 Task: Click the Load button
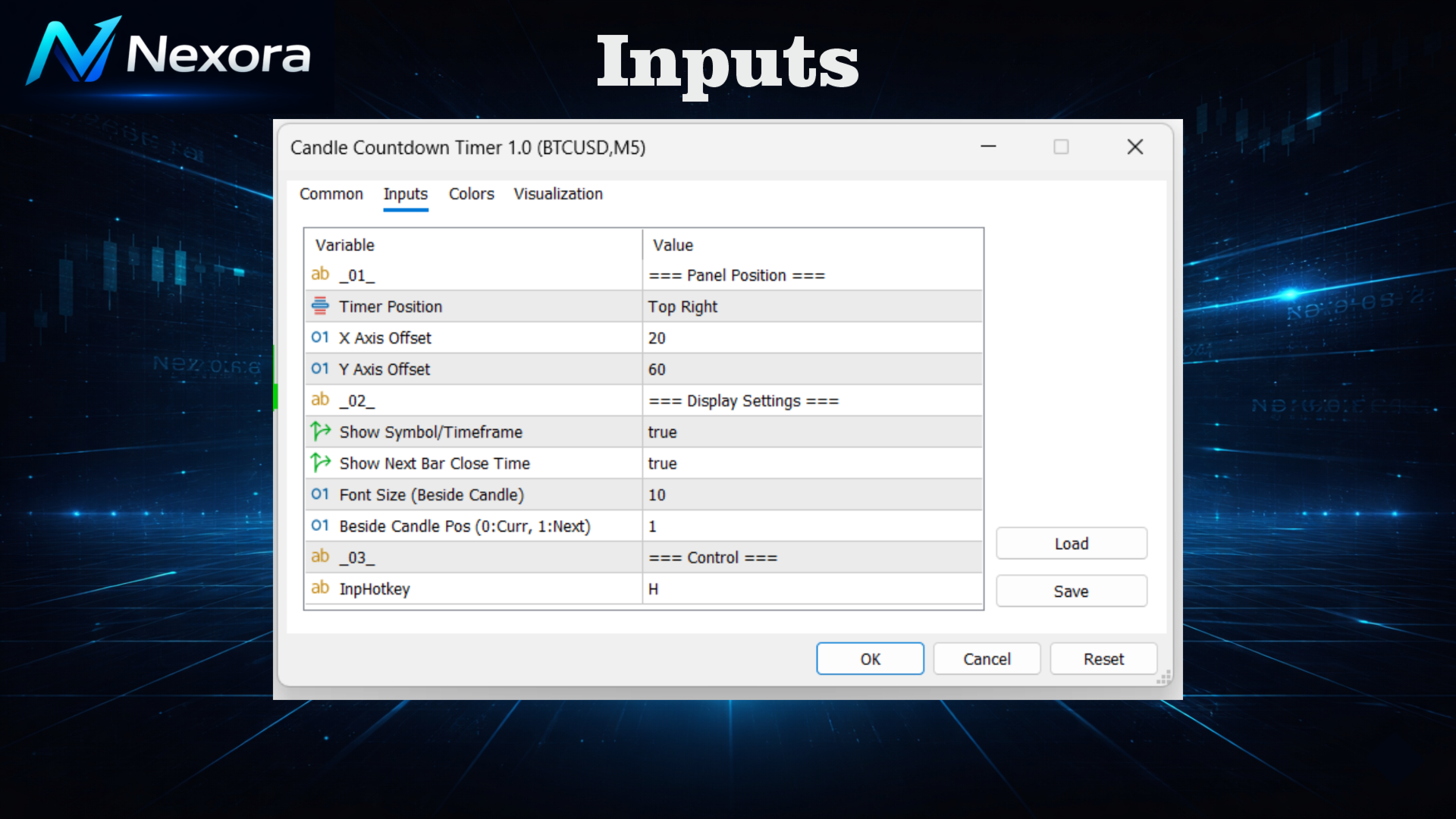[x=1071, y=544]
